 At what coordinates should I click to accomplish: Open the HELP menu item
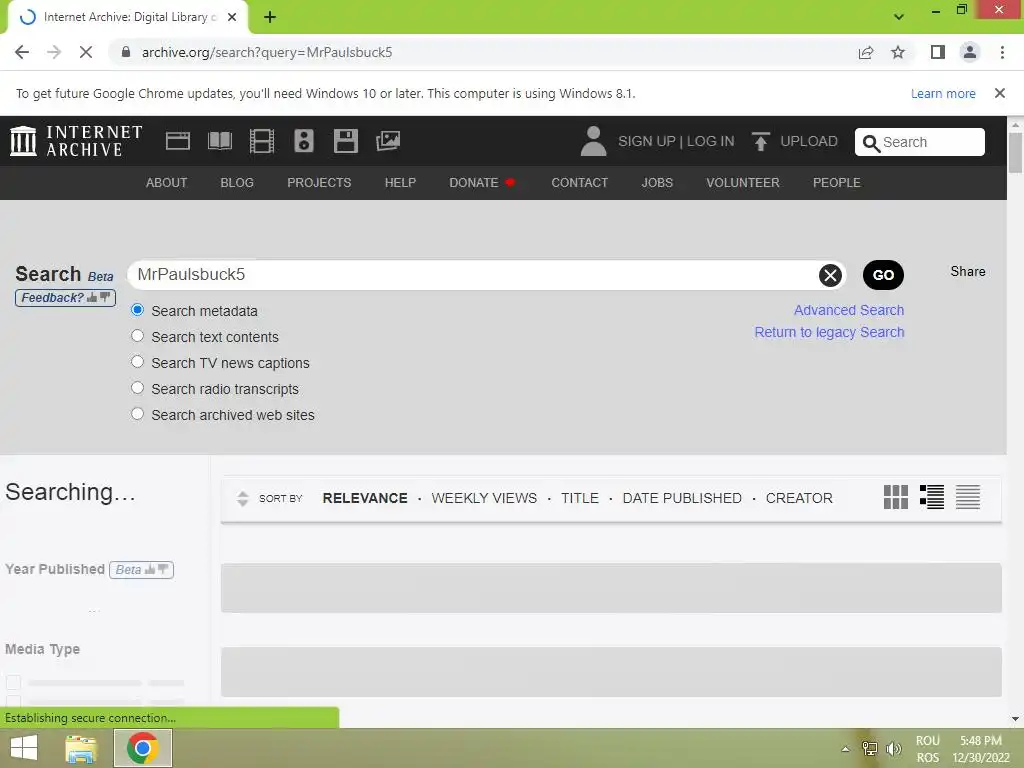tap(400, 183)
